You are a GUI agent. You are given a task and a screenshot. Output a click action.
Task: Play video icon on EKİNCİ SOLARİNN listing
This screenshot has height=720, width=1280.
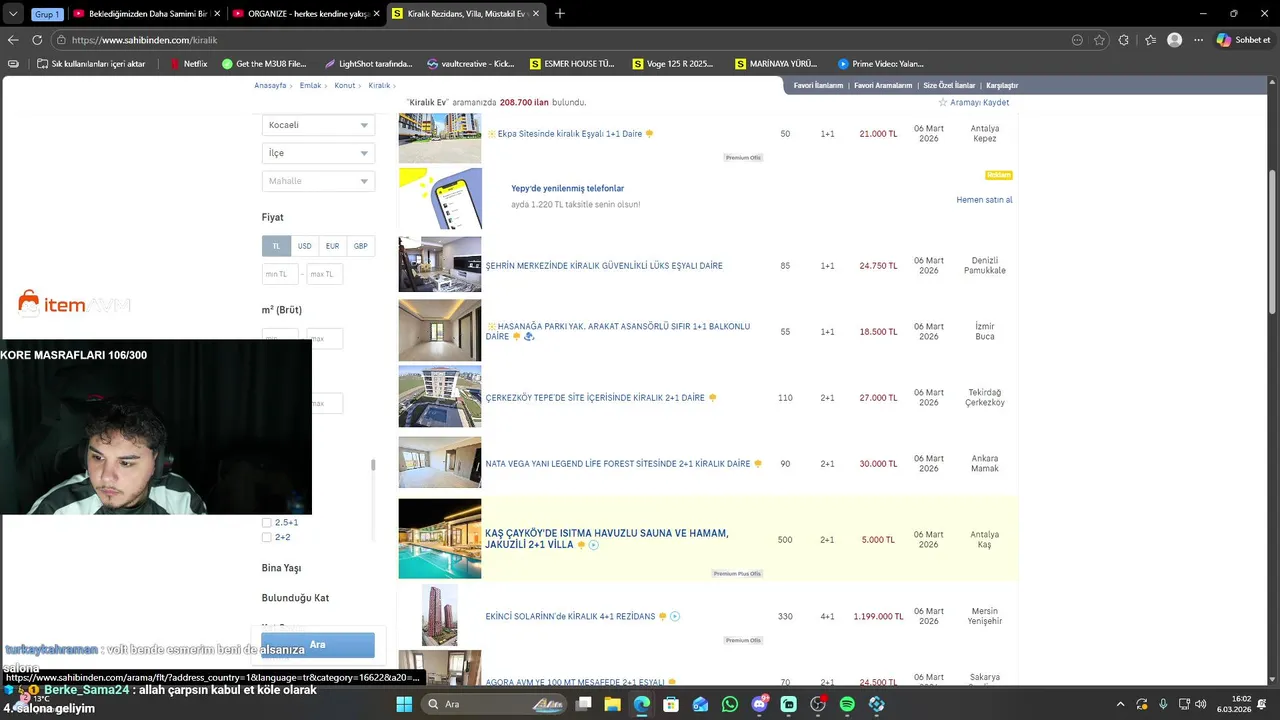point(674,616)
